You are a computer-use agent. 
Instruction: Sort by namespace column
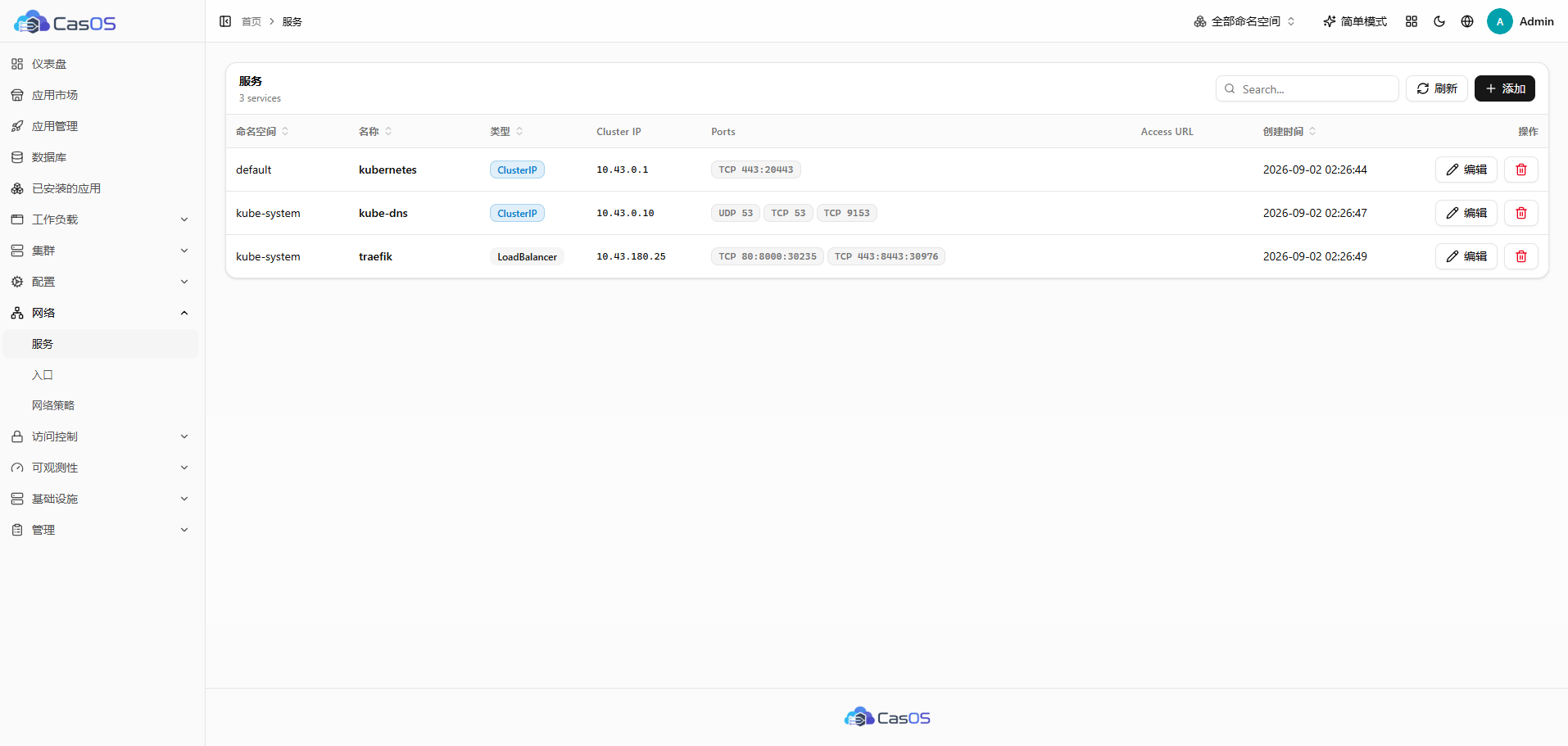(x=262, y=131)
